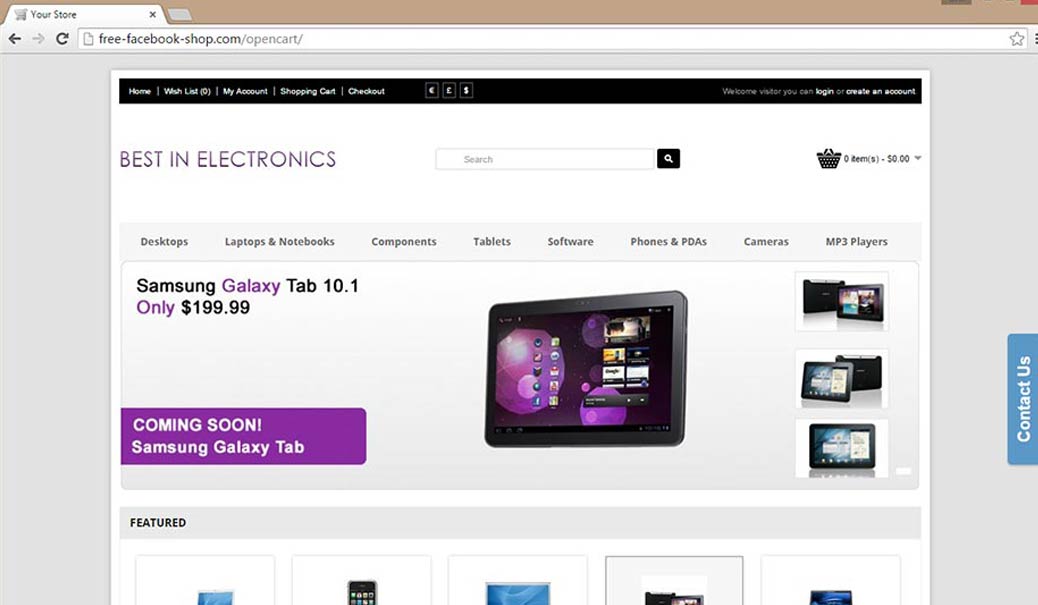Open Laptops & Notebooks category
This screenshot has width=1038, height=605.
[279, 242]
